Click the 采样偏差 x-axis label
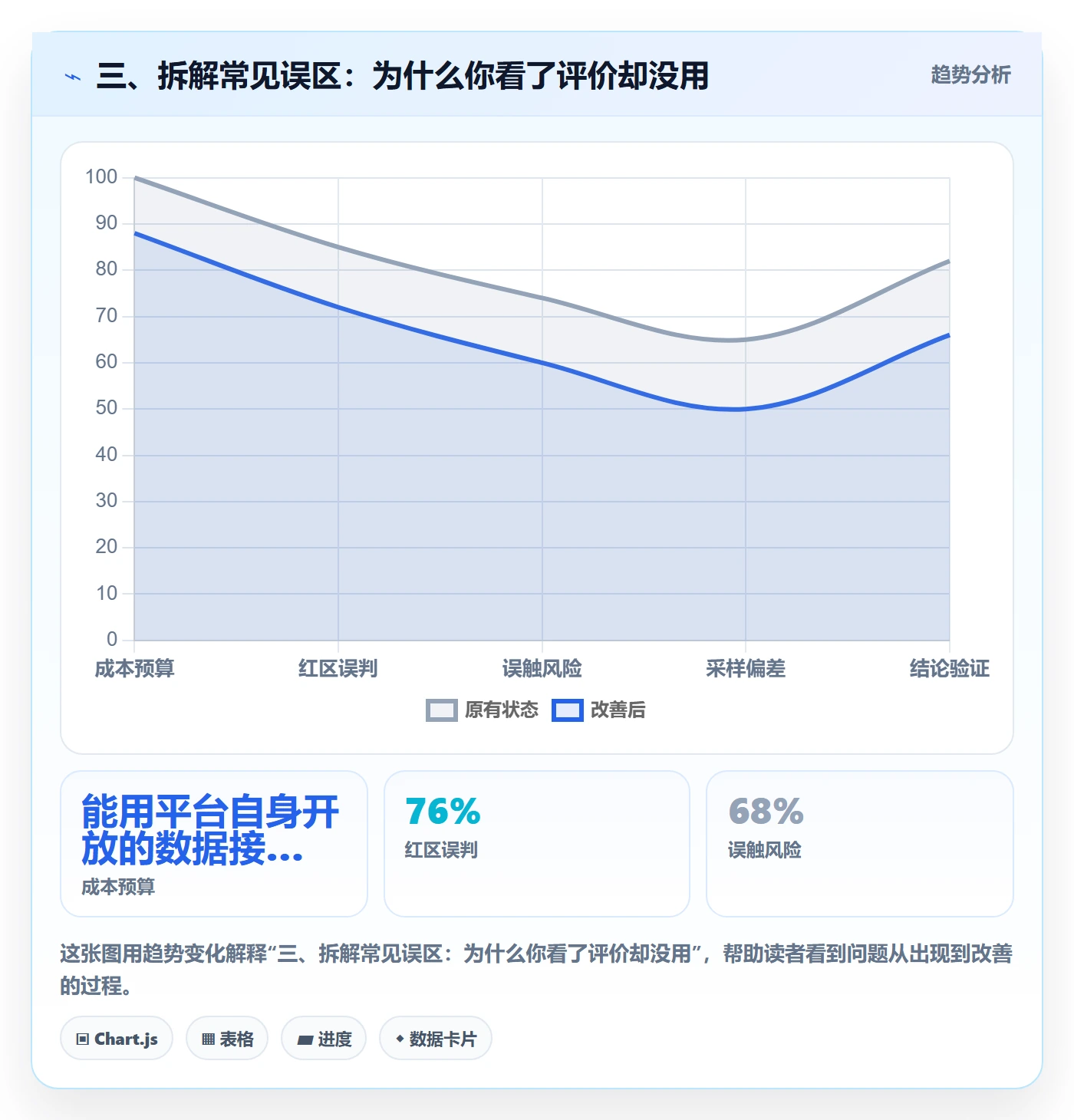 click(x=746, y=669)
